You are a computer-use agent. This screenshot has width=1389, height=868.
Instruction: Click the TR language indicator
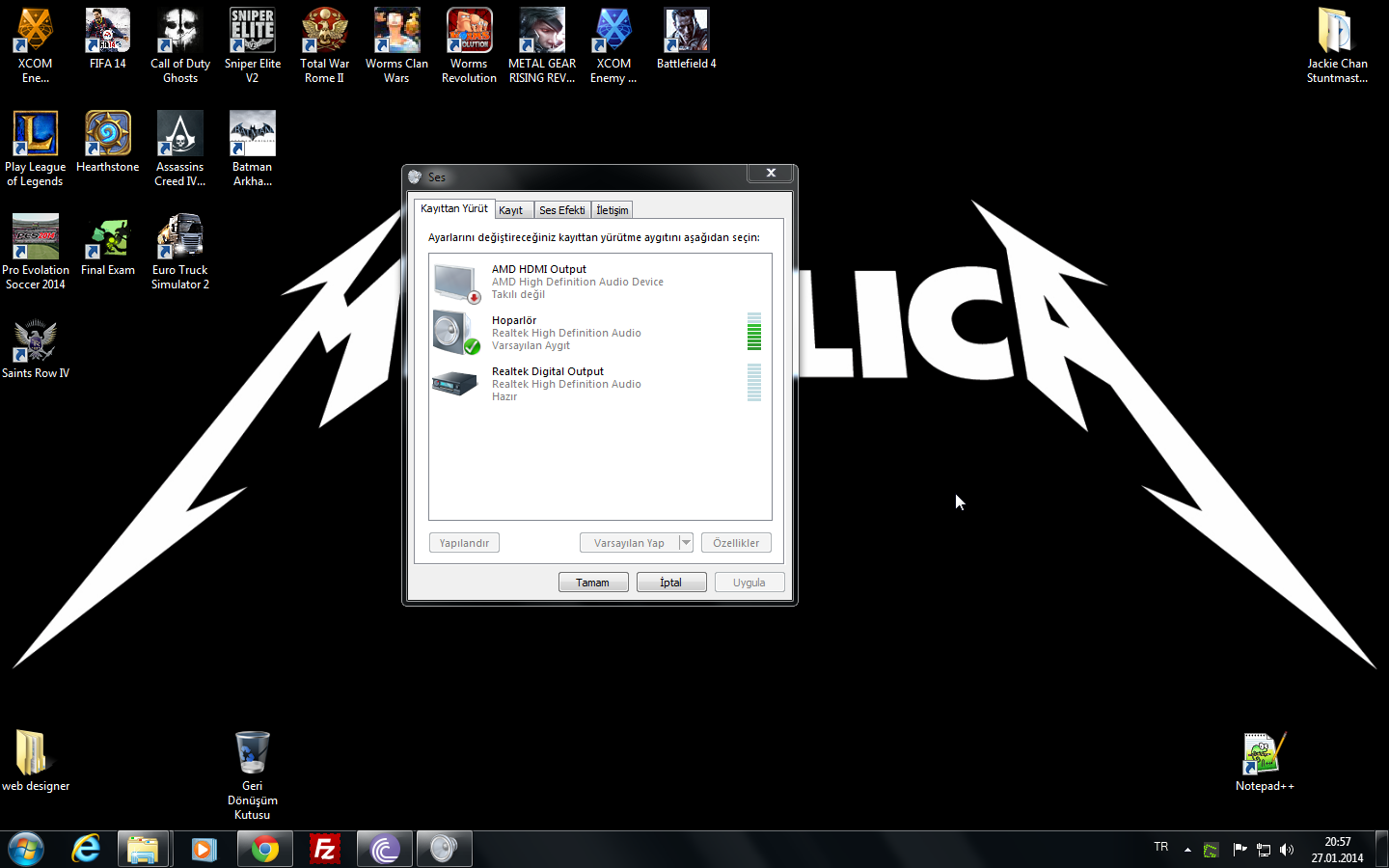(x=1161, y=847)
